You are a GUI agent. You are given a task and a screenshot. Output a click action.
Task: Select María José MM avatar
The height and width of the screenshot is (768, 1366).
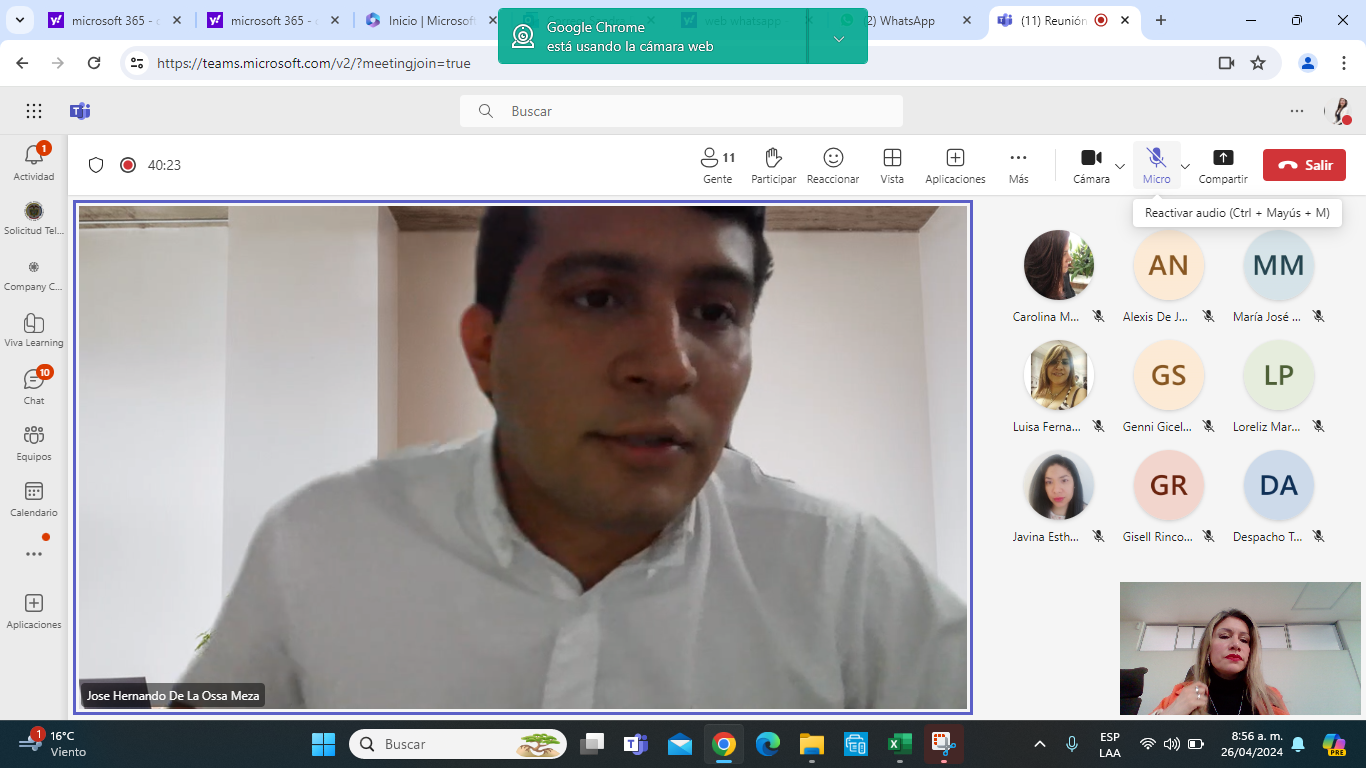[x=1278, y=265]
